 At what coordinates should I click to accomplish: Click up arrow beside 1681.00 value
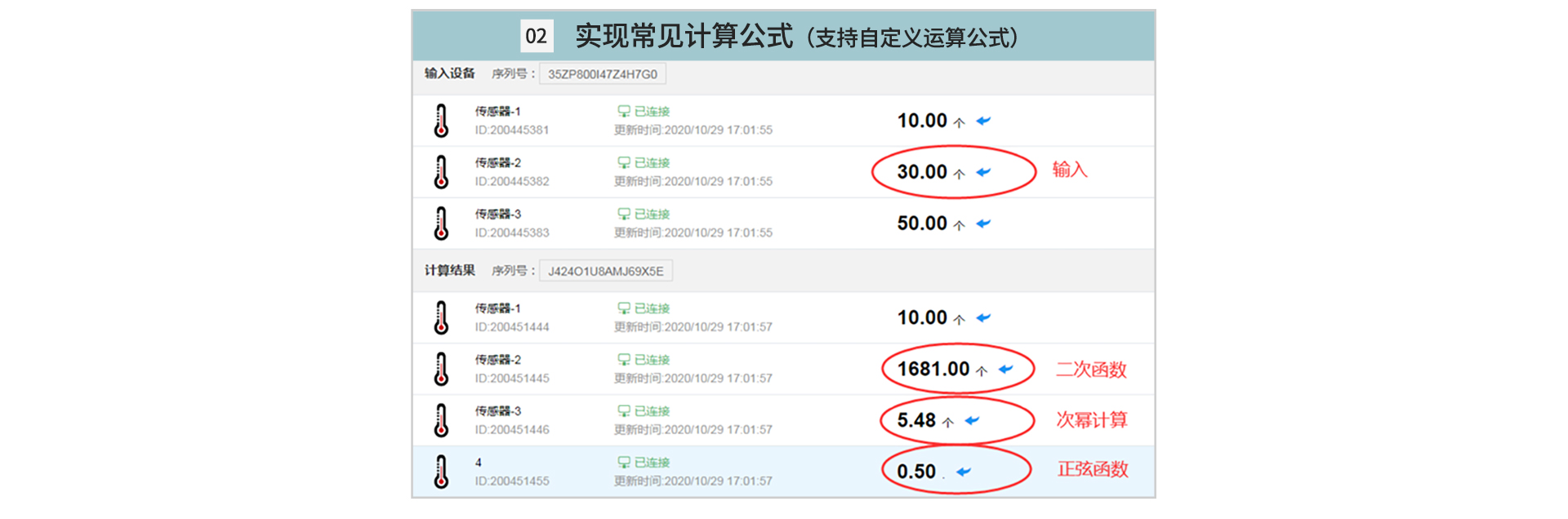(x=981, y=370)
